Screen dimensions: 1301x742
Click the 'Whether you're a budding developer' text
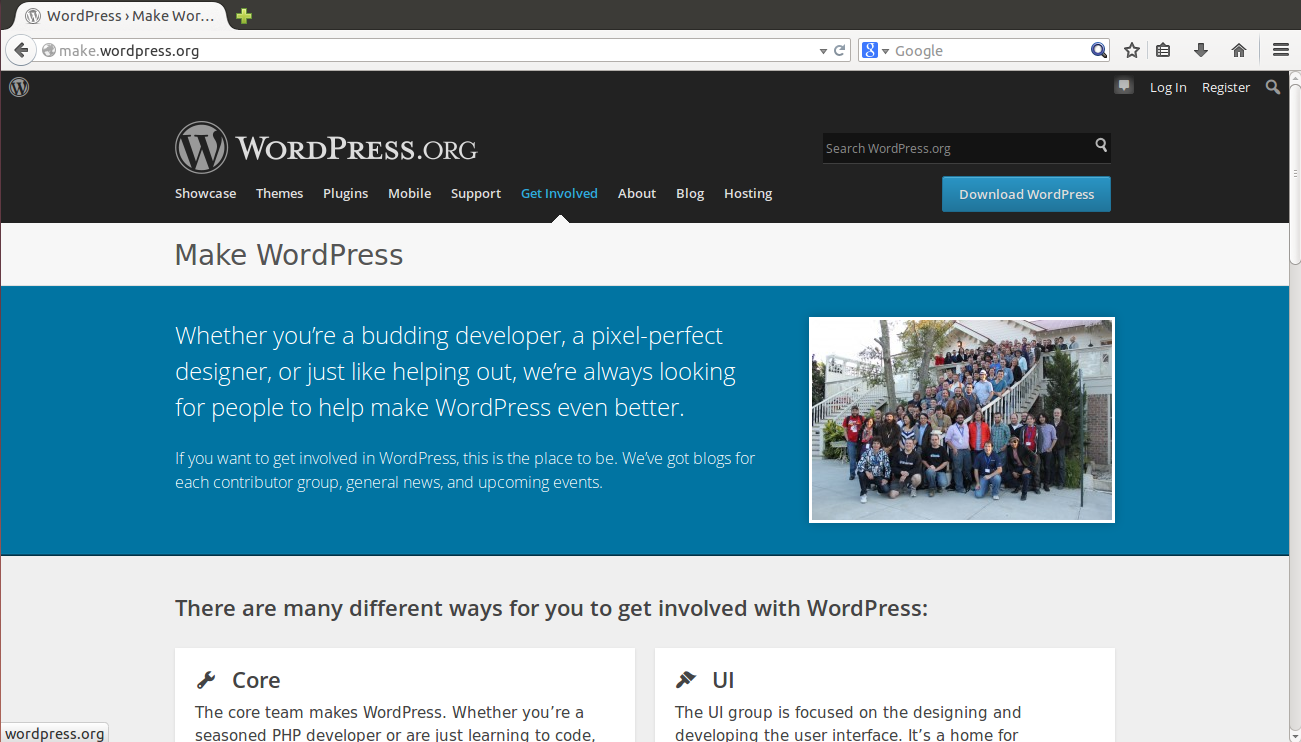[455, 371]
